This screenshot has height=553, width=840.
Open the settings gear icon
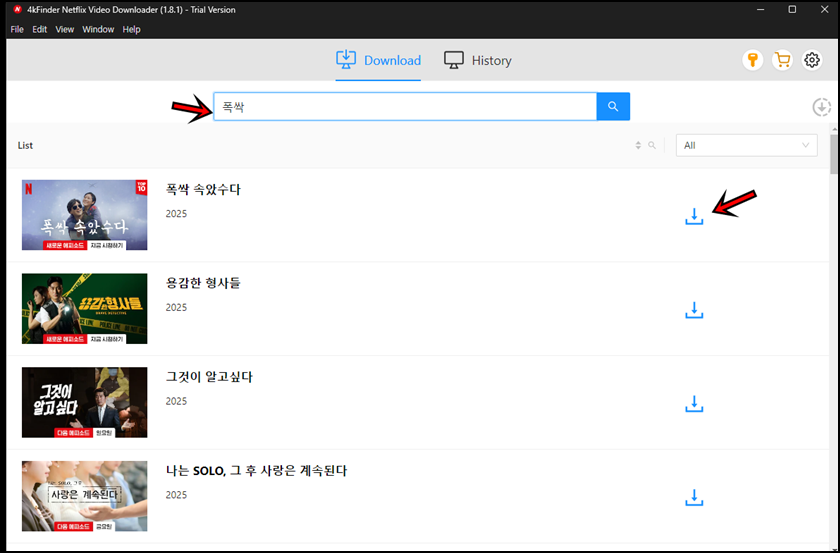click(x=812, y=60)
